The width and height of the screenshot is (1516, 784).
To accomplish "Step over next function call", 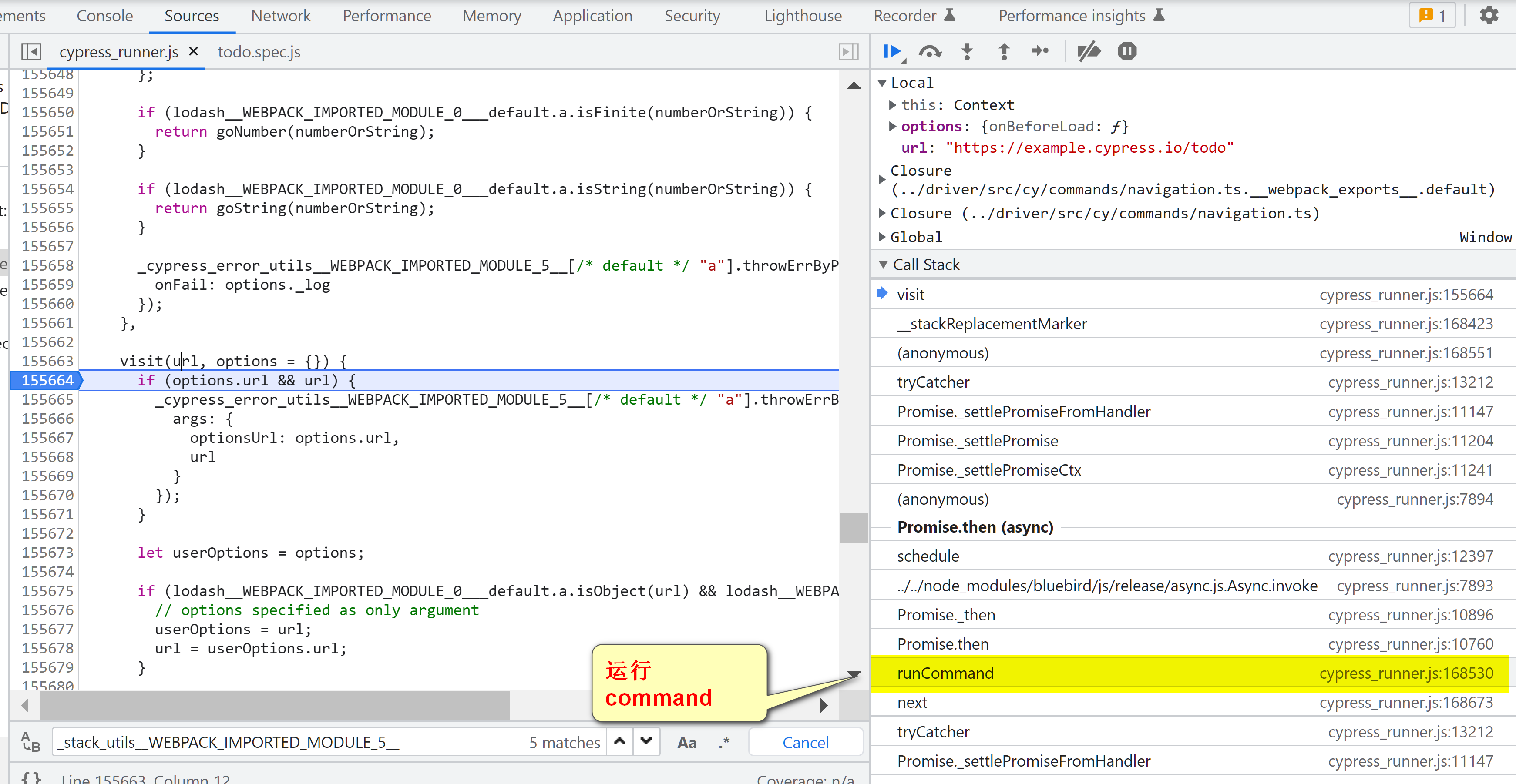I will coord(930,52).
